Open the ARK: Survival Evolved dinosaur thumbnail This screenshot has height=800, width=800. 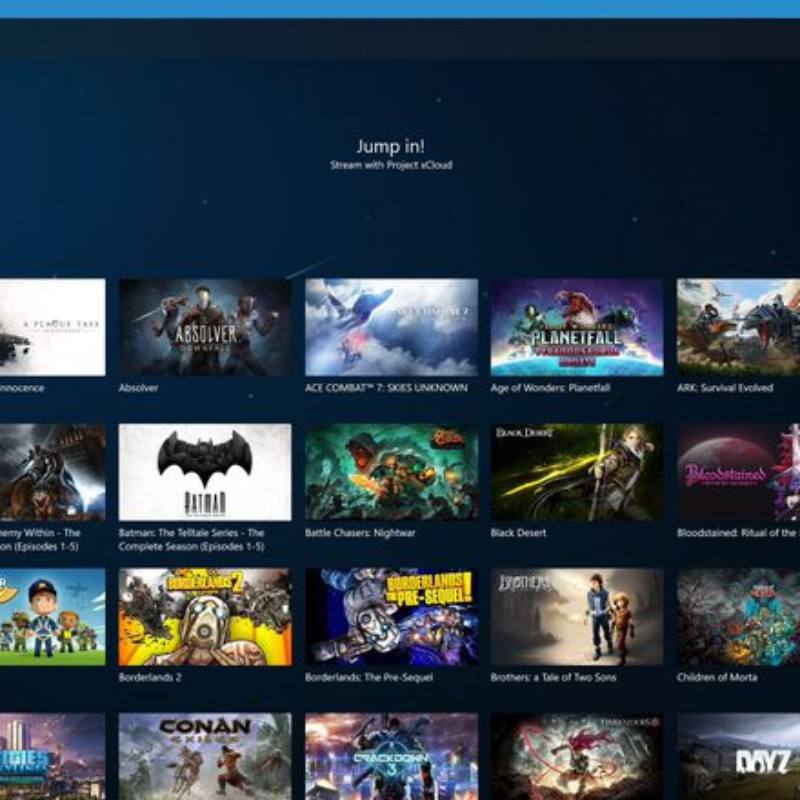click(x=738, y=327)
